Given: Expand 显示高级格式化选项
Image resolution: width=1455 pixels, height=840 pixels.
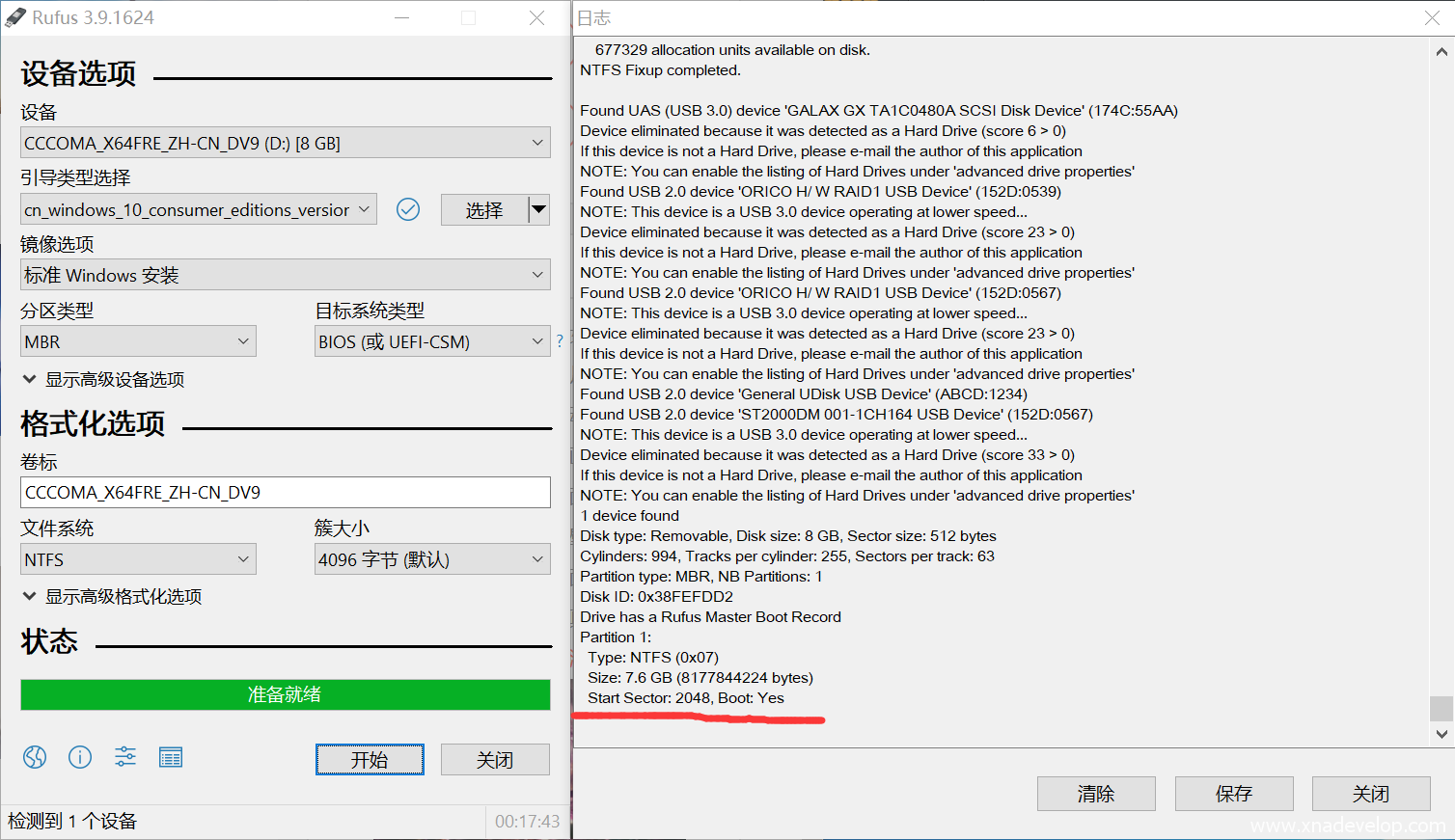Looking at the screenshot, I should tap(113, 596).
